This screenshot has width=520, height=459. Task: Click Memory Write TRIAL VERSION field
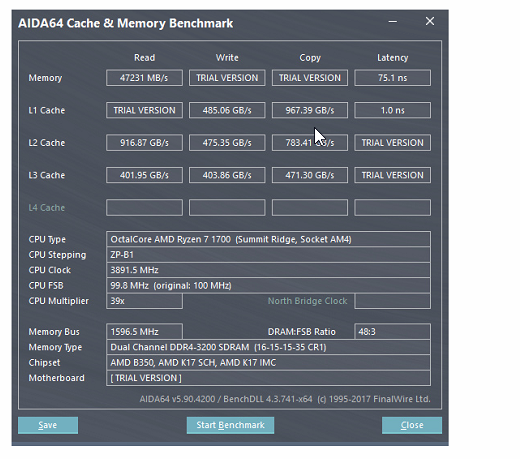click(227, 78)
